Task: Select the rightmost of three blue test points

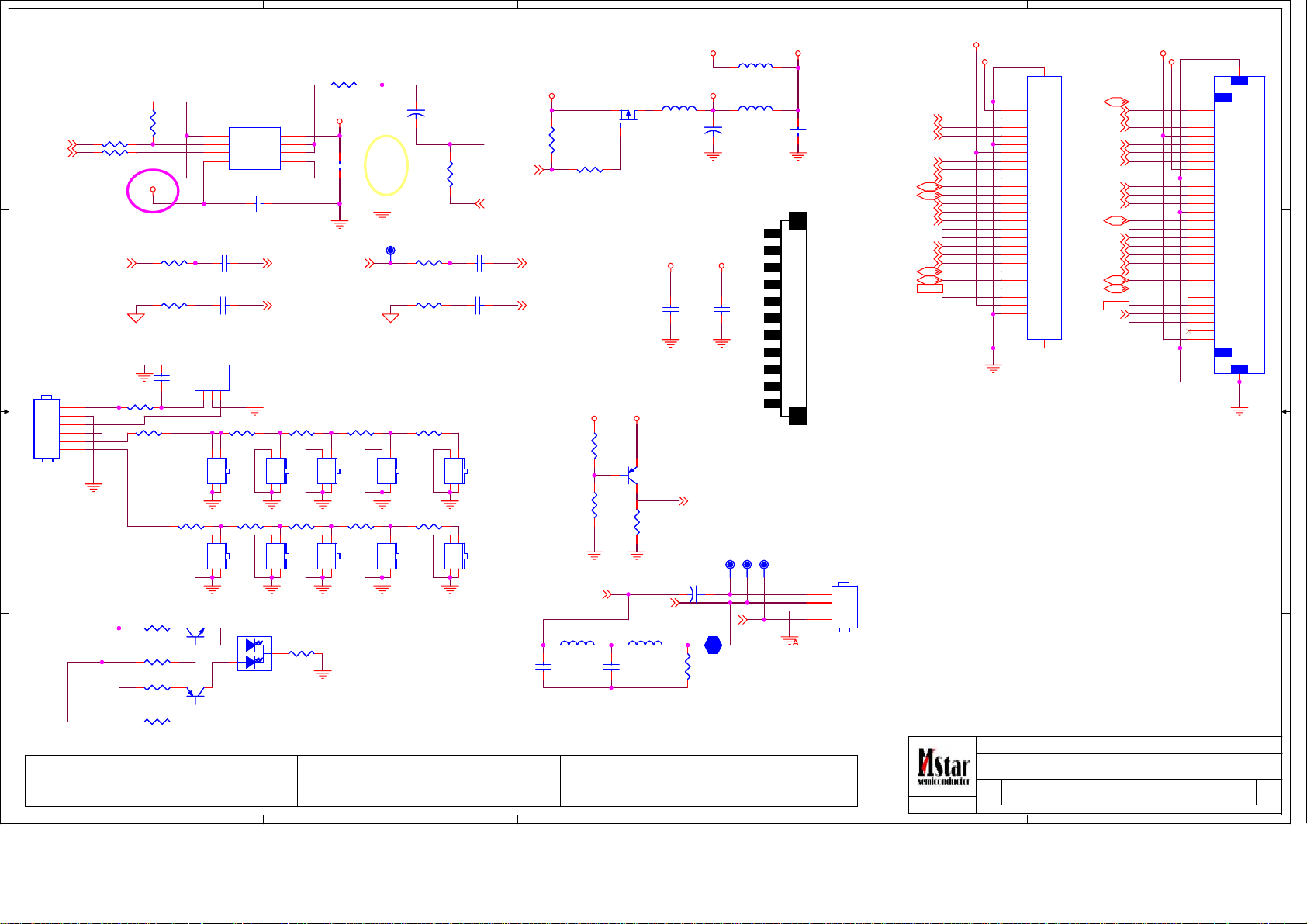Action: click(764, 564)
